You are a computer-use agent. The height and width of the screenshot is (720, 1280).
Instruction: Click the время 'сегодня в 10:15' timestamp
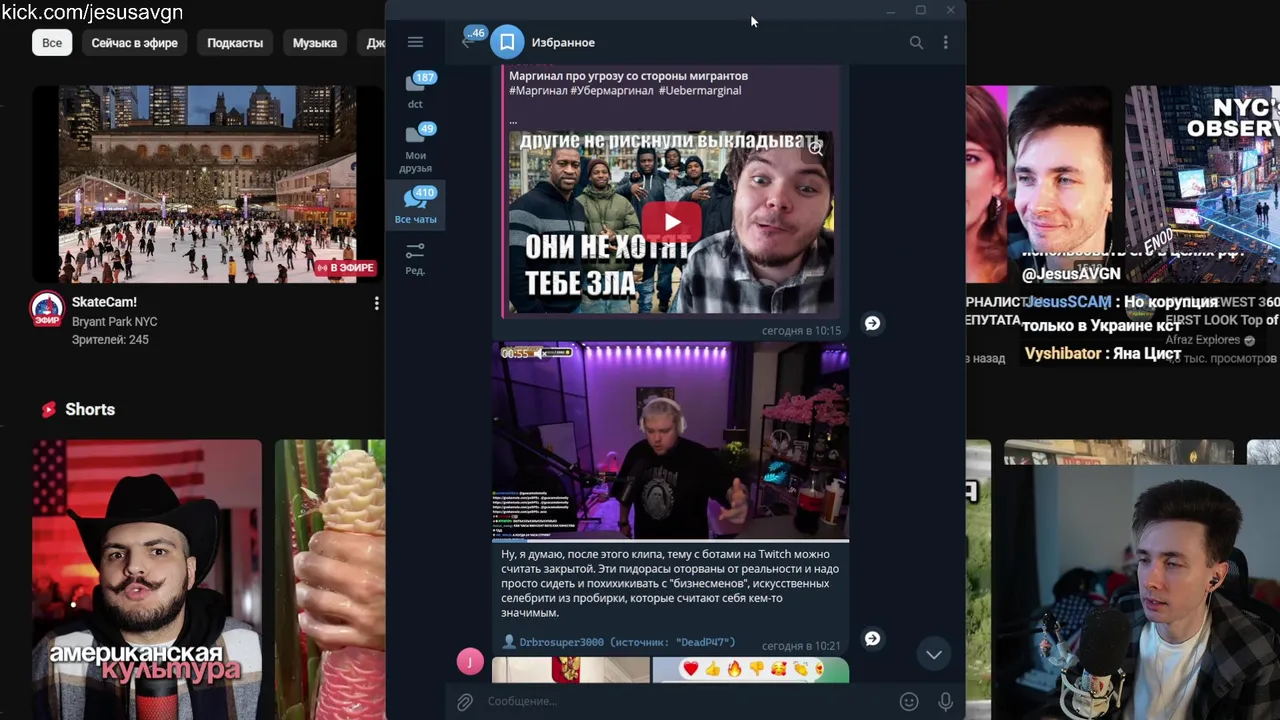(801, 330)
